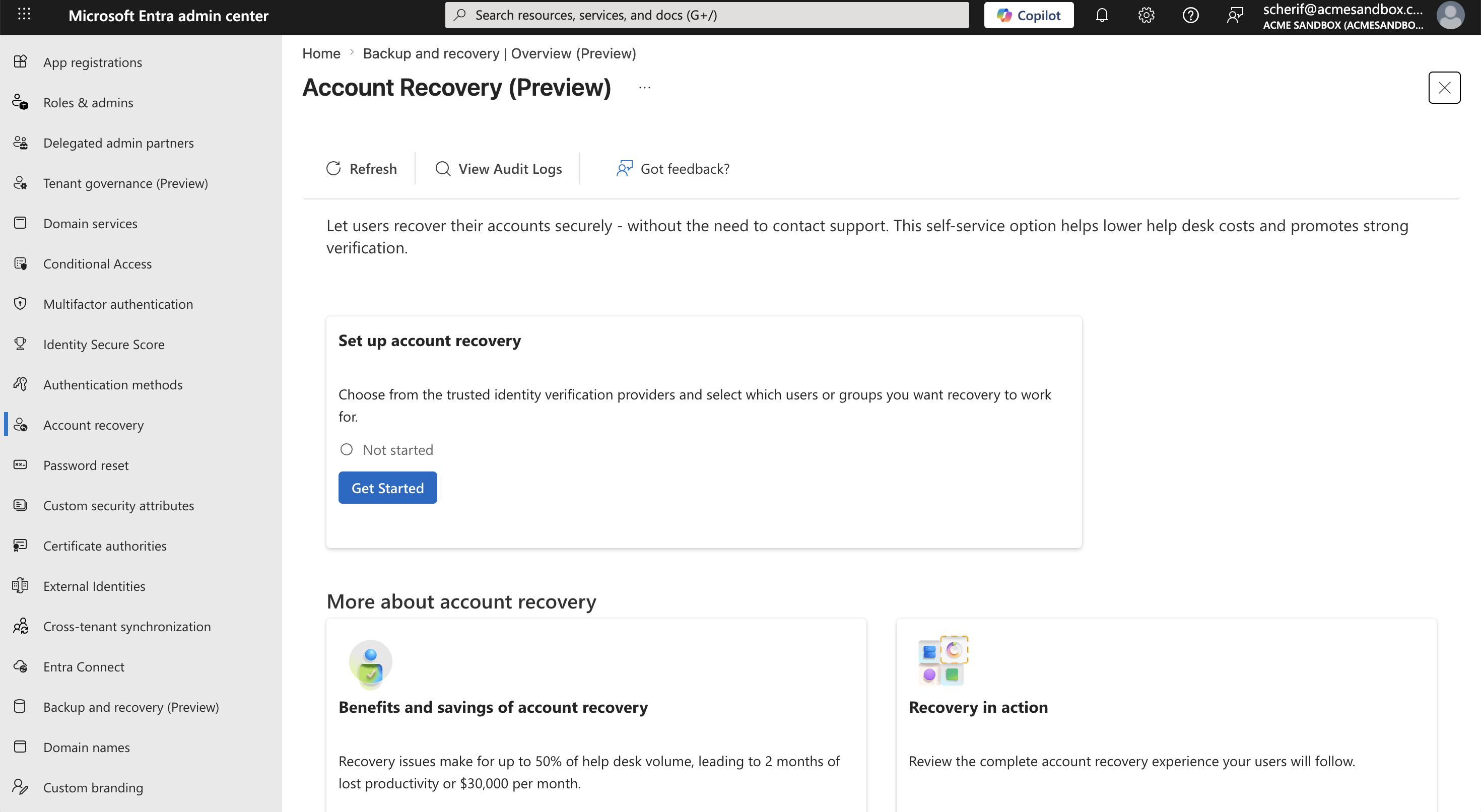Open the settings gear icon
1481x812 pixels.
click(x=1146, y=15)
